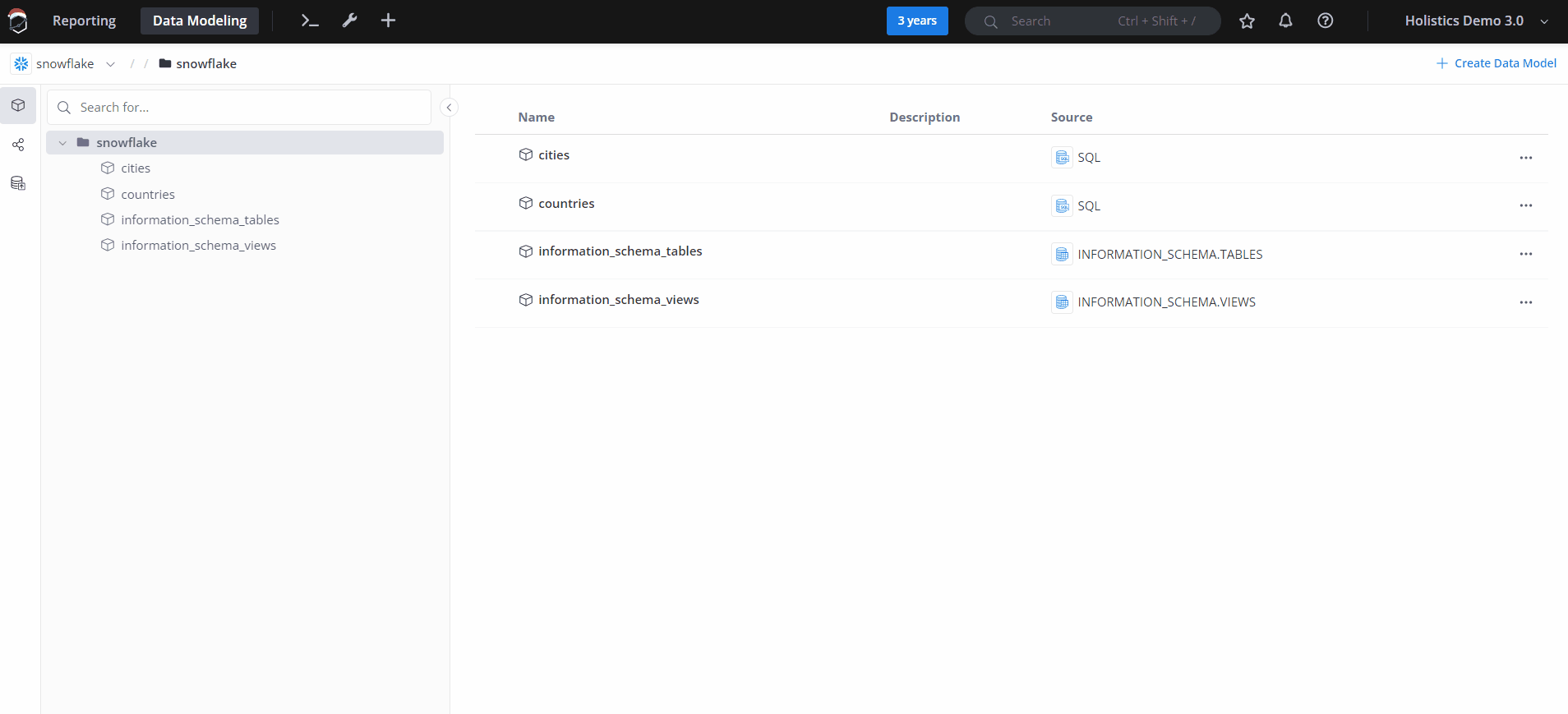Click cube icon next to cities in list

[526, 154]
